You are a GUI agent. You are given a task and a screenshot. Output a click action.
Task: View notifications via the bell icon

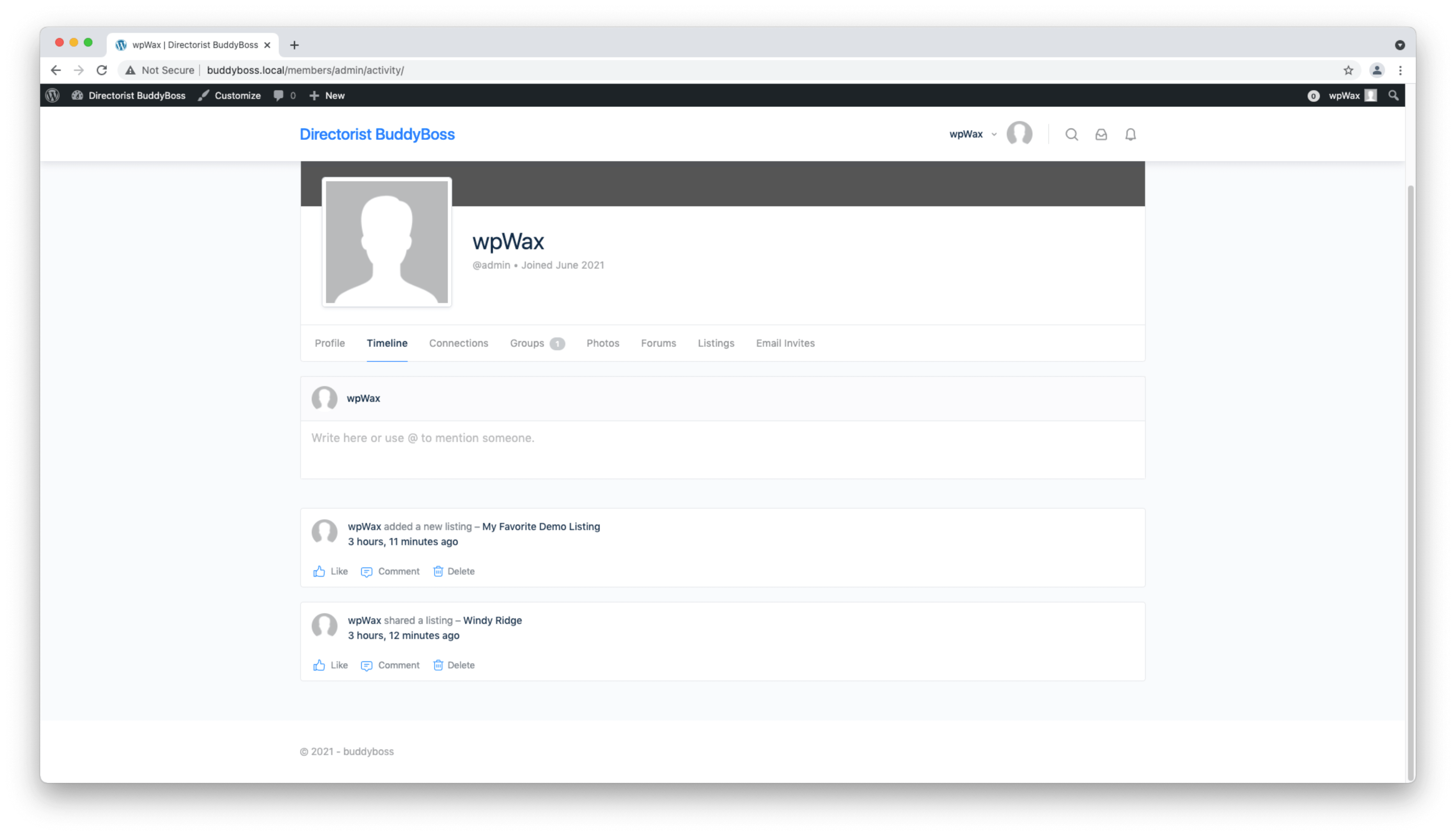pos(1130,134)
